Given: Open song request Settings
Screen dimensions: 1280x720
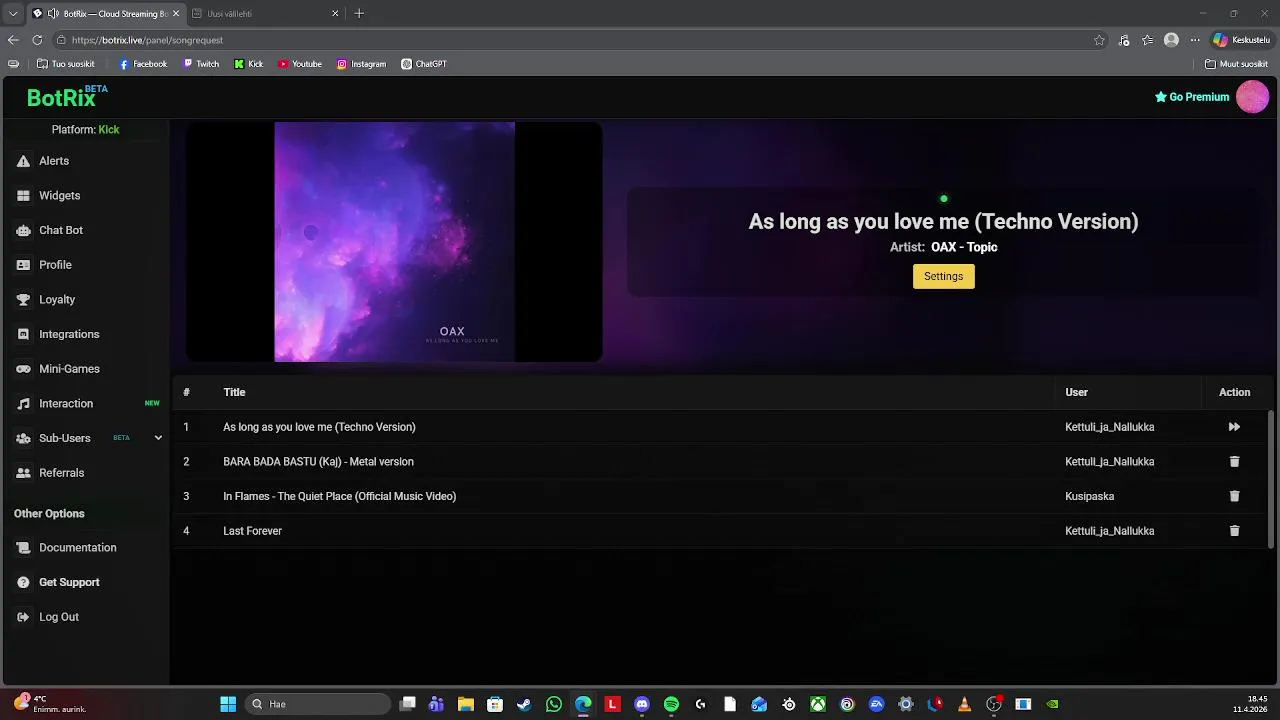Looking at the screenshot, I should (943, 276).
